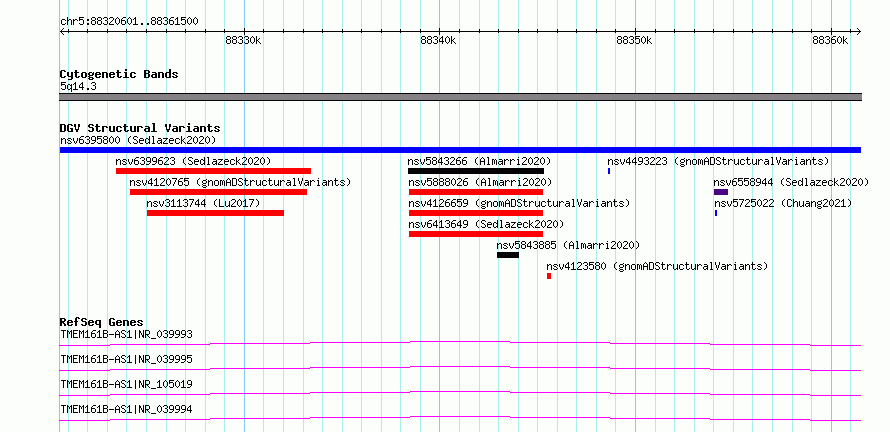Open the nsv4493223 gnomAD variant label

coord(718,161)
